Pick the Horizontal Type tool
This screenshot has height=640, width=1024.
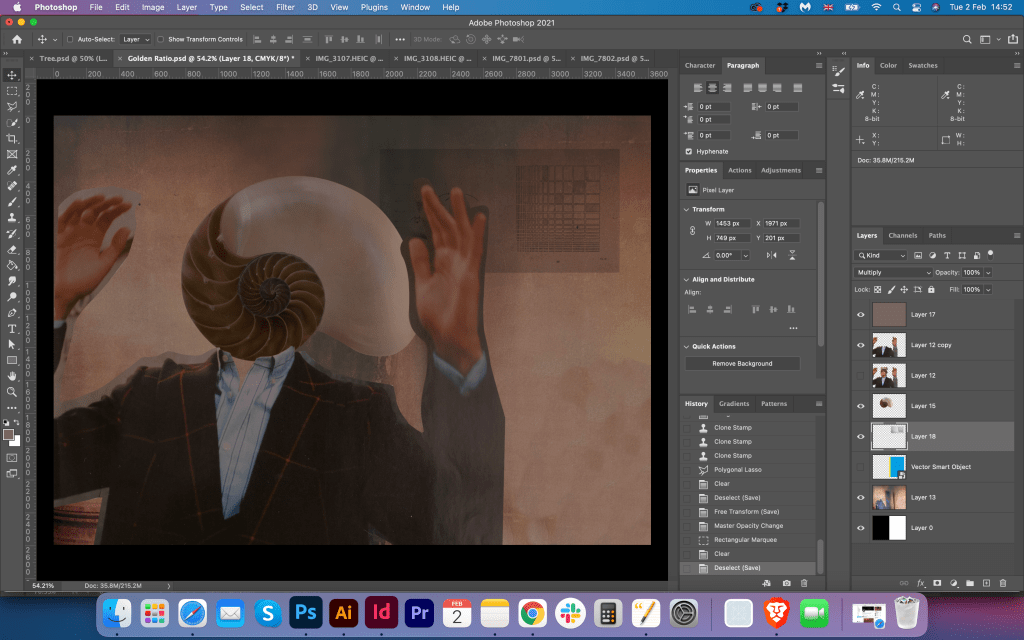click(12, 328)
